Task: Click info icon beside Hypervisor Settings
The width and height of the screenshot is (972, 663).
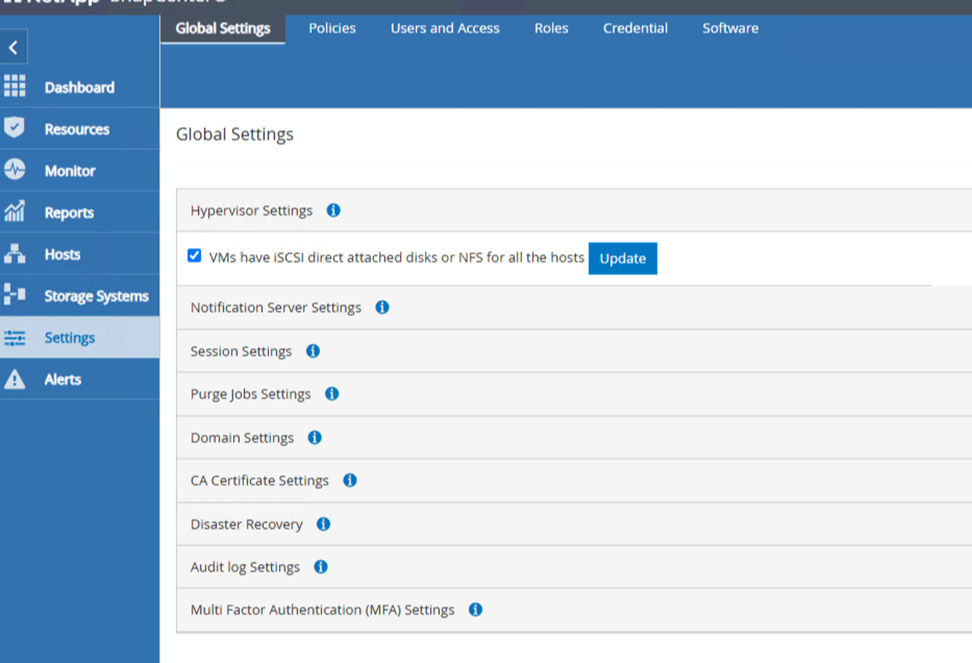Action: click(334, 211)
